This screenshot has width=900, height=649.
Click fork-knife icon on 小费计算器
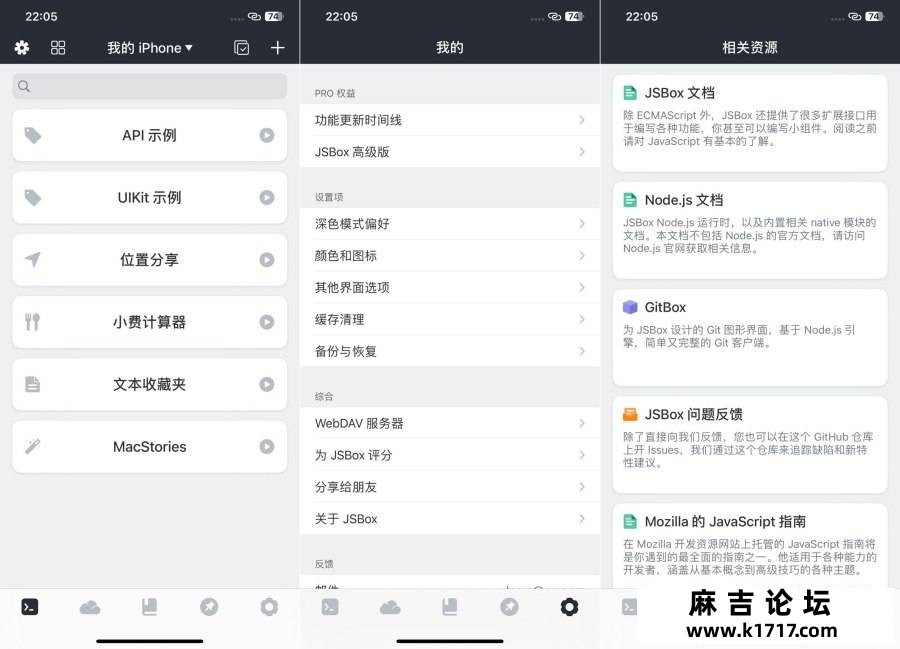(x=33, y=322)
